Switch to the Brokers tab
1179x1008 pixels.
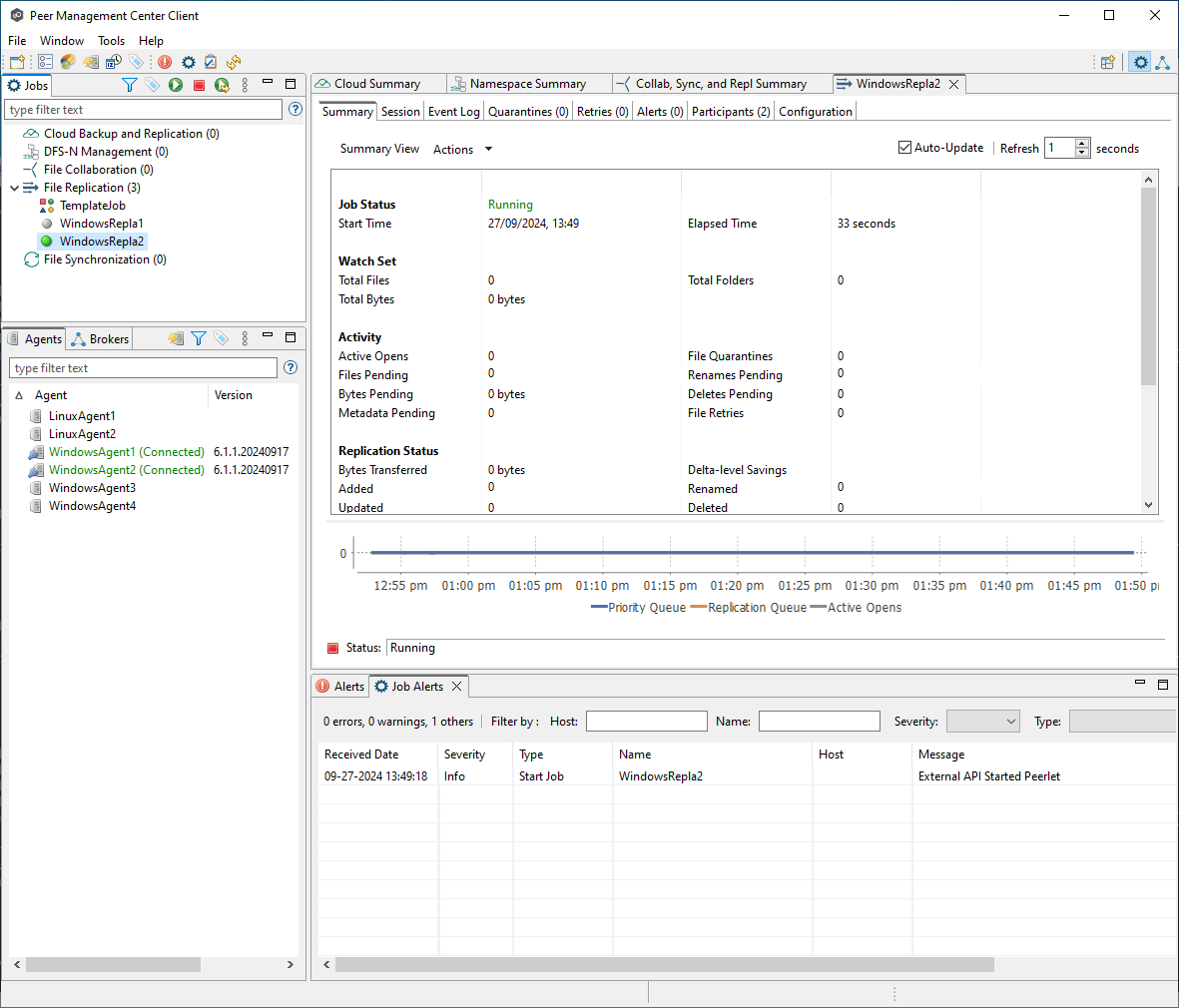coord(108,339)
